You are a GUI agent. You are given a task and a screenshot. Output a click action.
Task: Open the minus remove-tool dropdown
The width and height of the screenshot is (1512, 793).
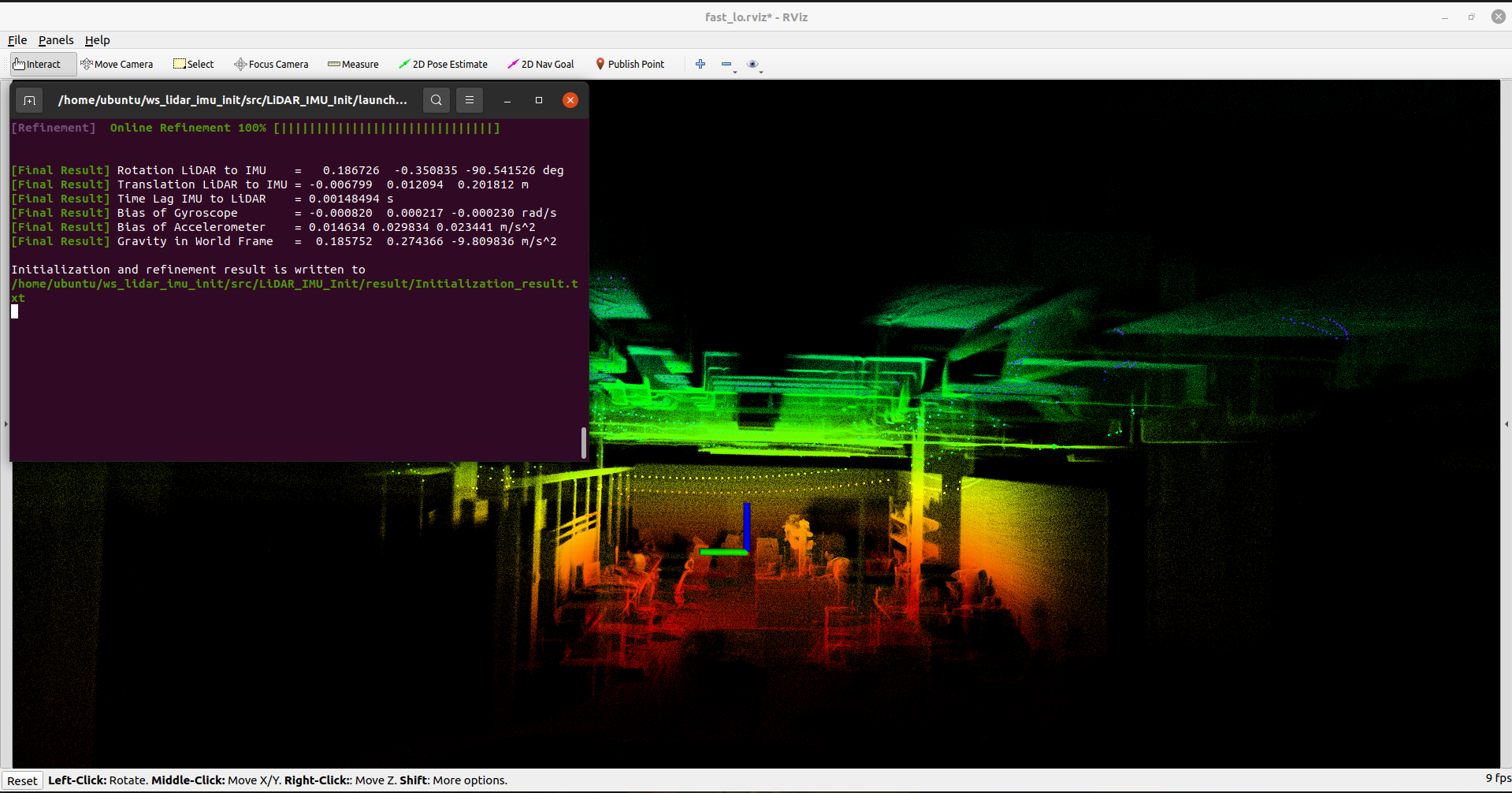729,65
